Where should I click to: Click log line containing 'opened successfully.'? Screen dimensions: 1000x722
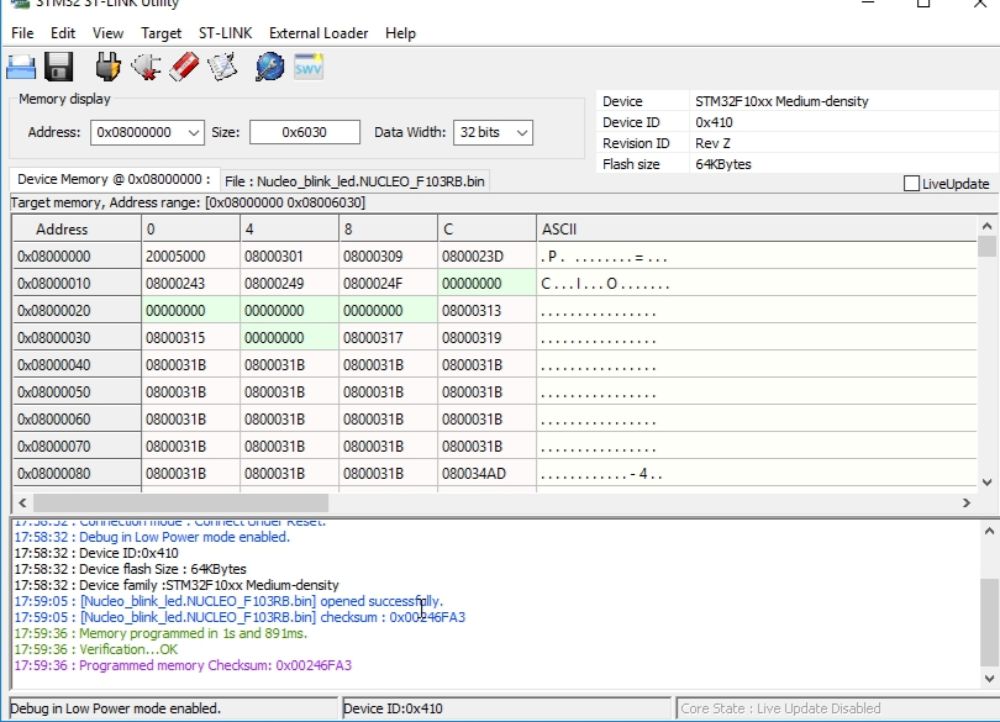(x=228, y=601)
